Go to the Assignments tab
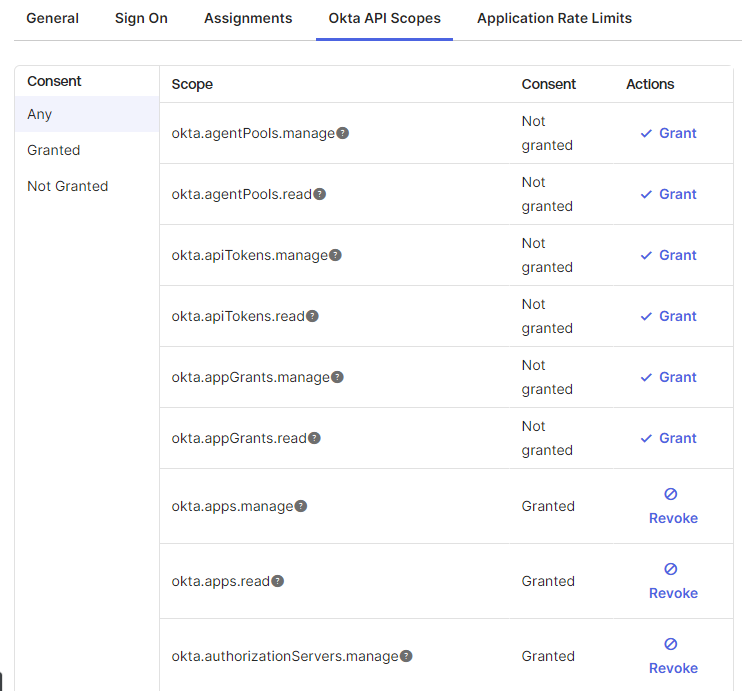 click(x=248, y=18)
